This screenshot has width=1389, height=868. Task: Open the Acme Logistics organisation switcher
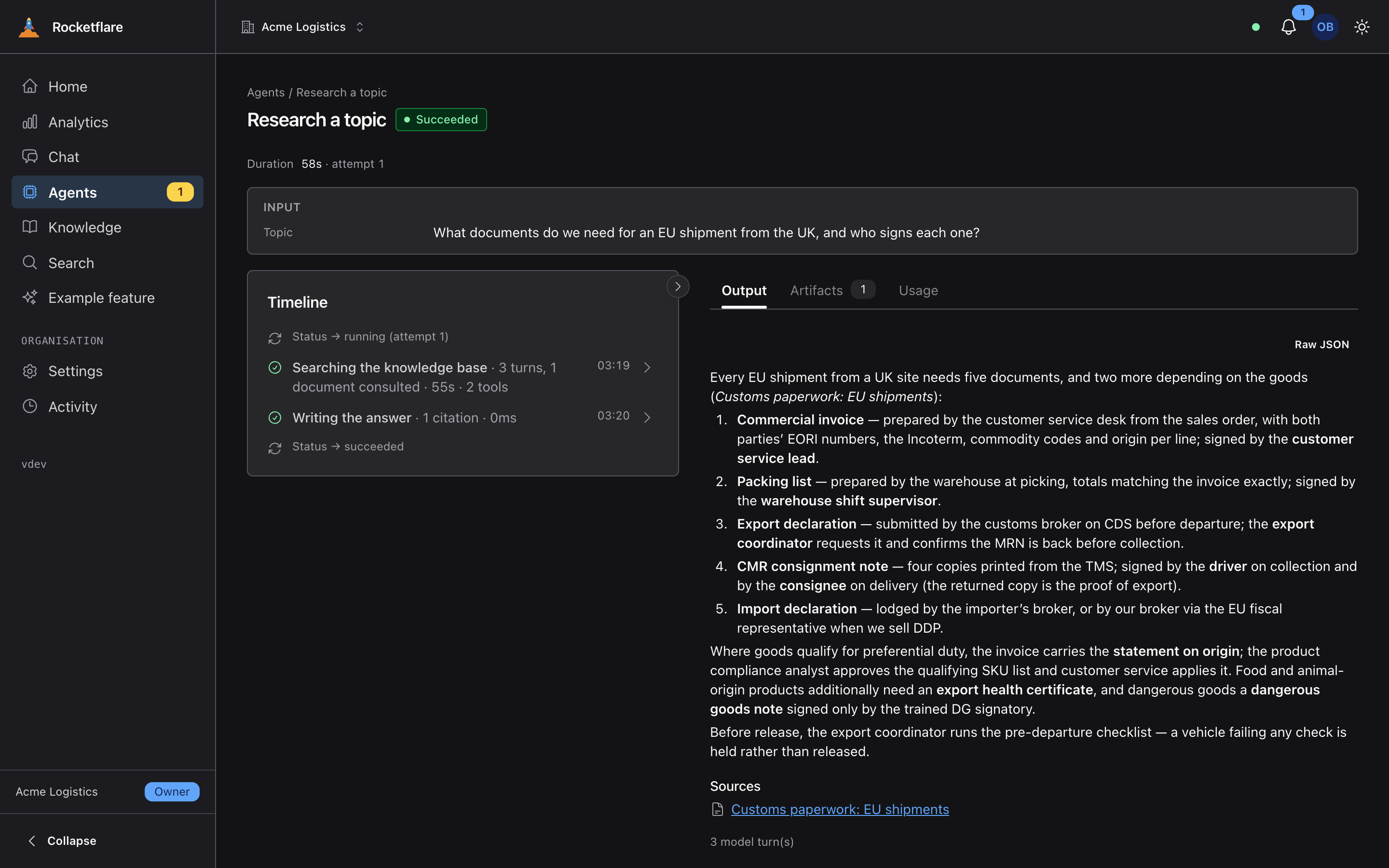(x=303, y=27)
